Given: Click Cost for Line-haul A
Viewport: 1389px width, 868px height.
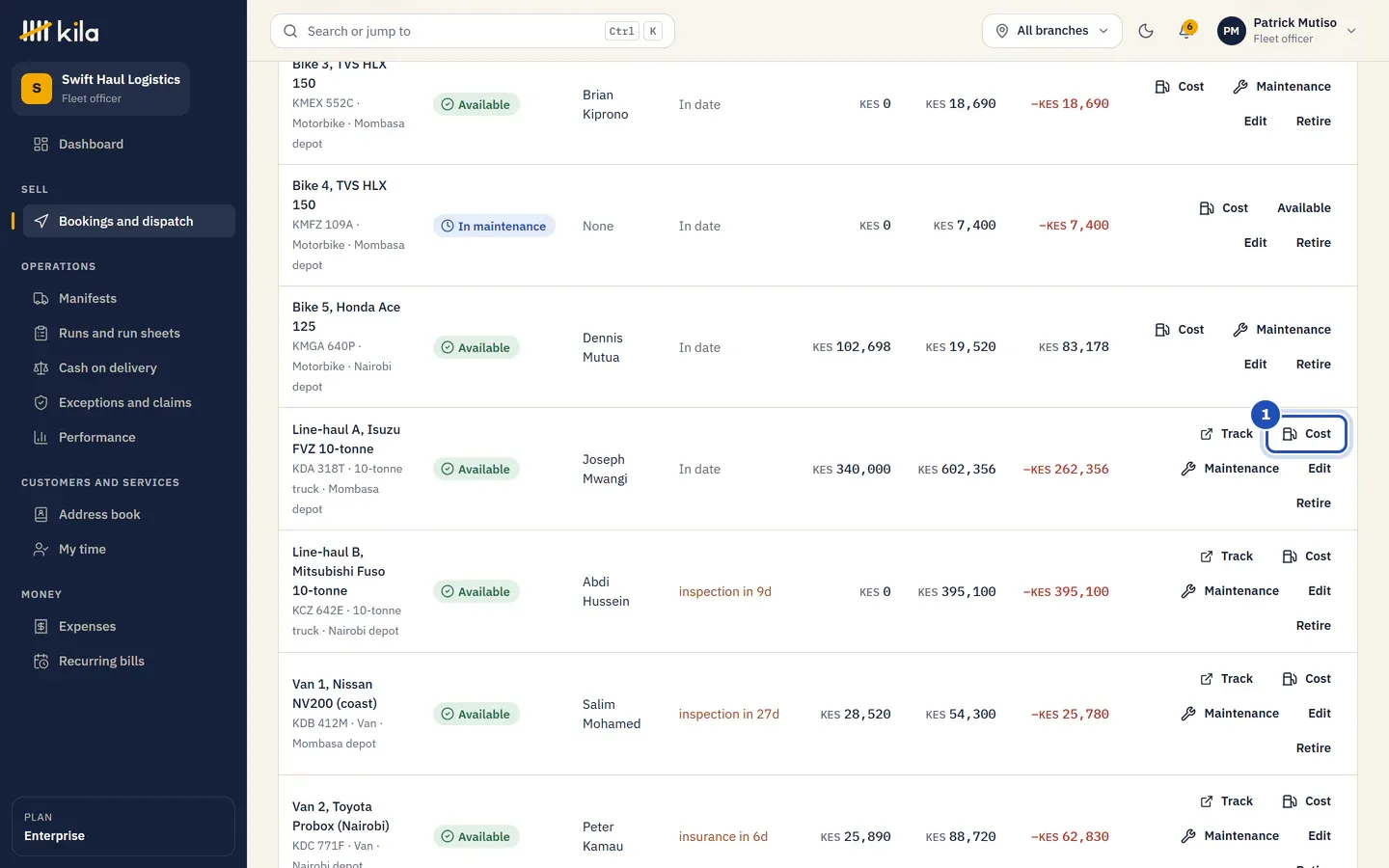Looking at the screenshot, I should coord(1307,434).
